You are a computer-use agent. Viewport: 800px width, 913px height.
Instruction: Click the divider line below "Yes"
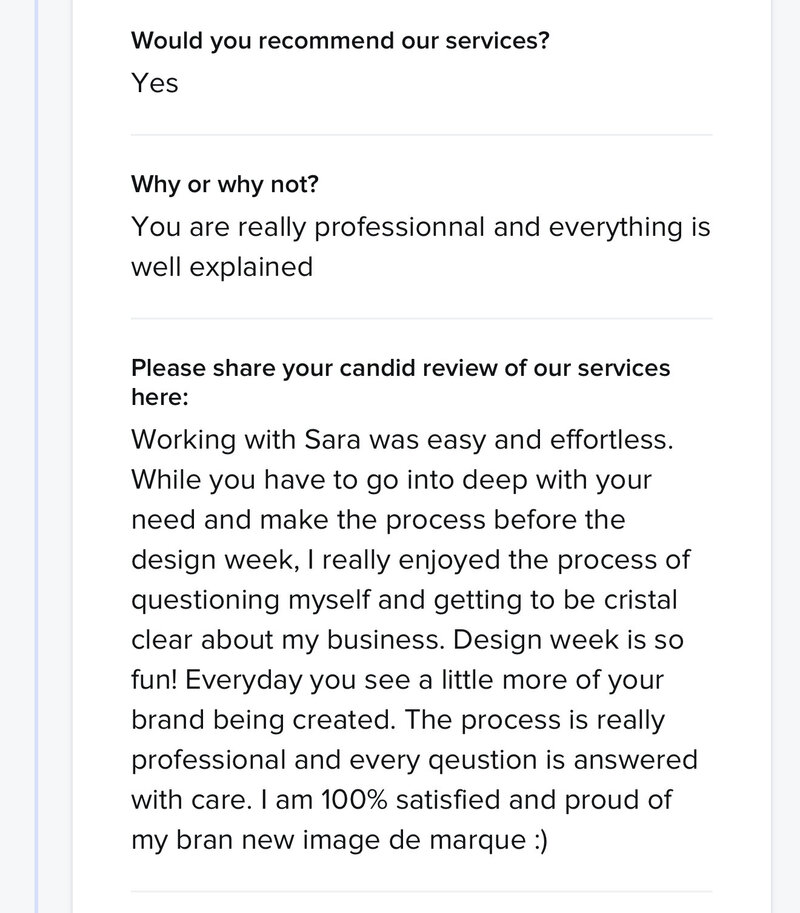coord(422,135)
